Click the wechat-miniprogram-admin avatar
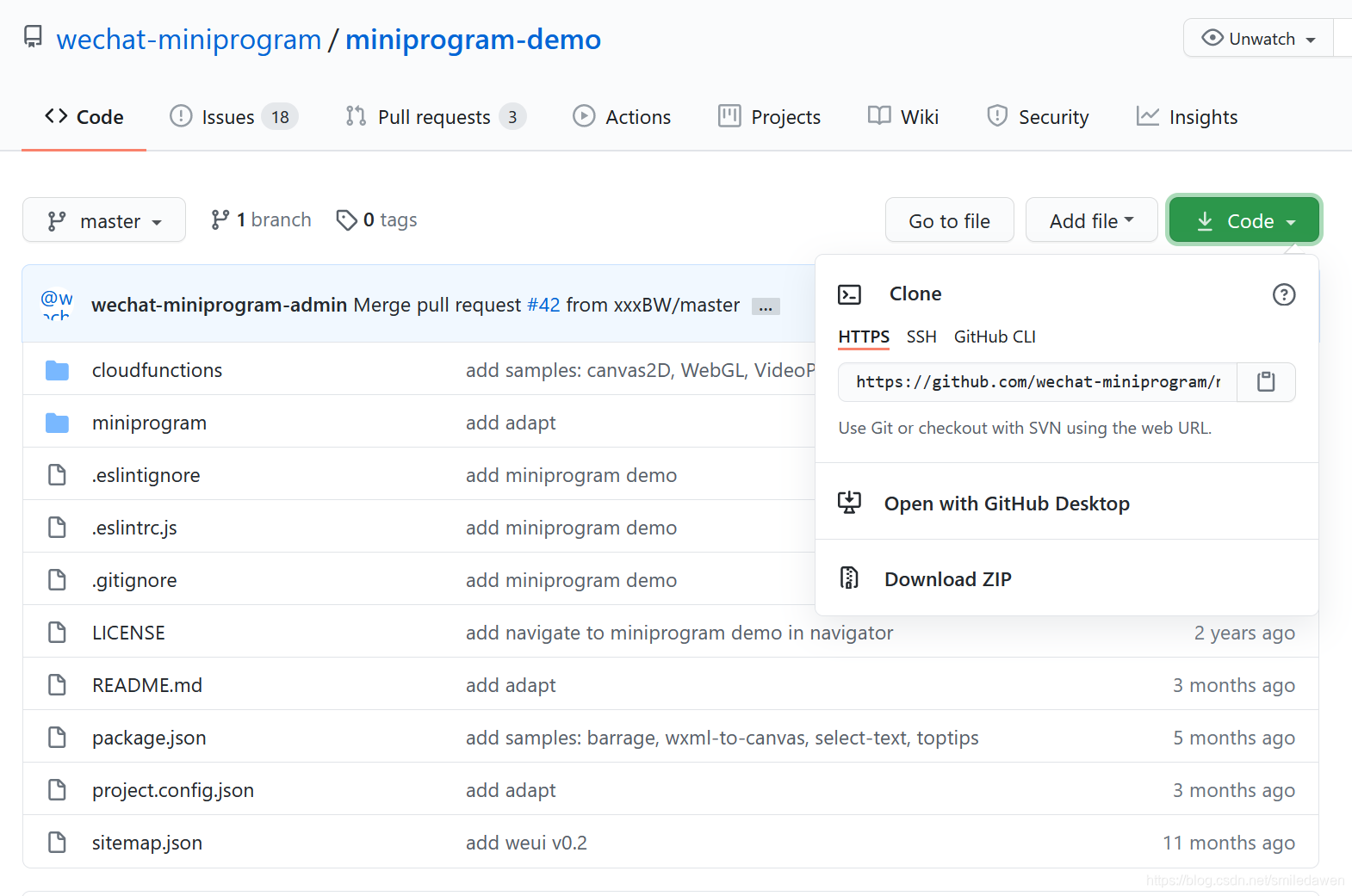The image size is (1352, 896). [x=57, y=304]
